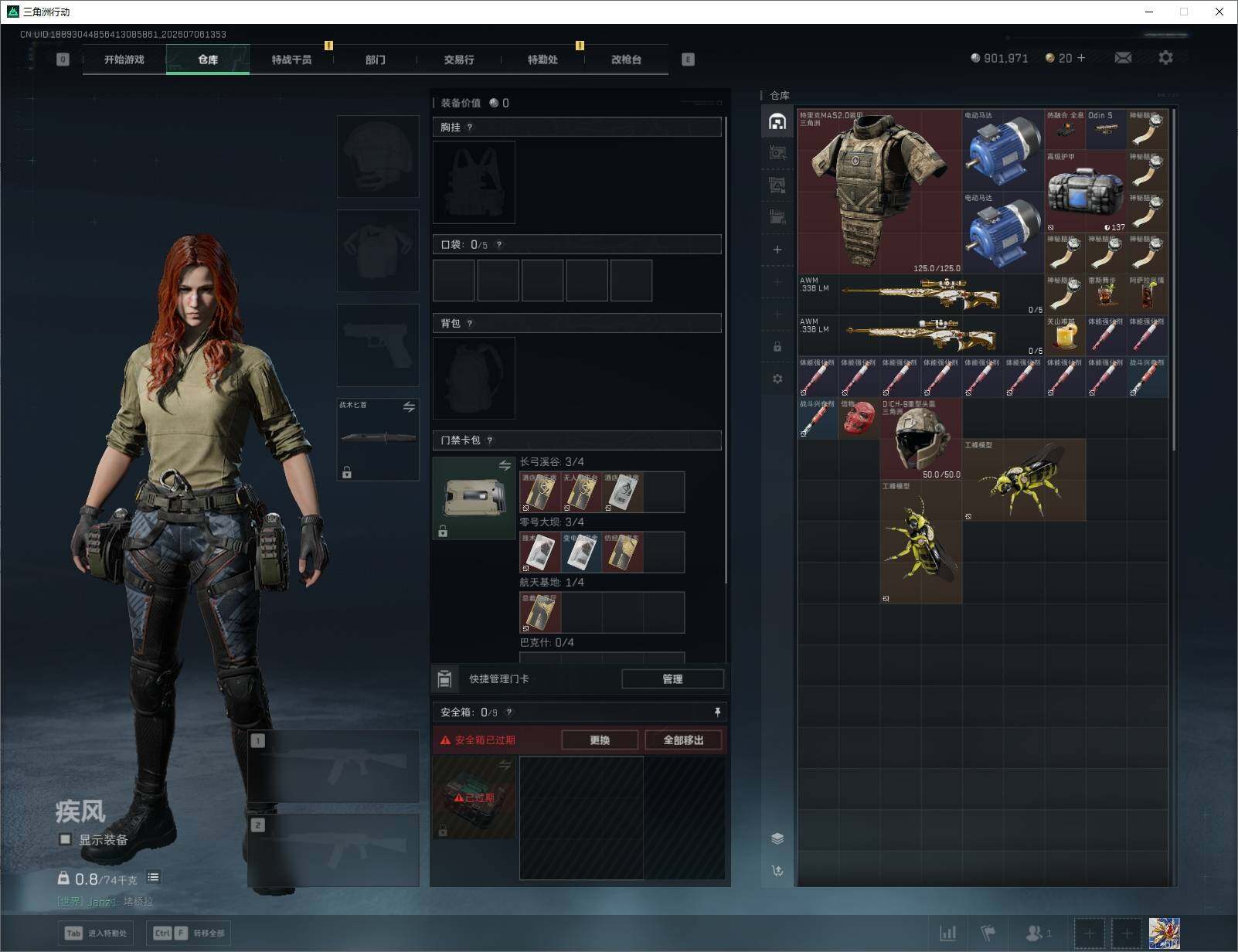The height and width of the screenshot is (952, 1238).
Task: Click the stack layers icon in warehouse sidebar
Action: coord(777,838)
